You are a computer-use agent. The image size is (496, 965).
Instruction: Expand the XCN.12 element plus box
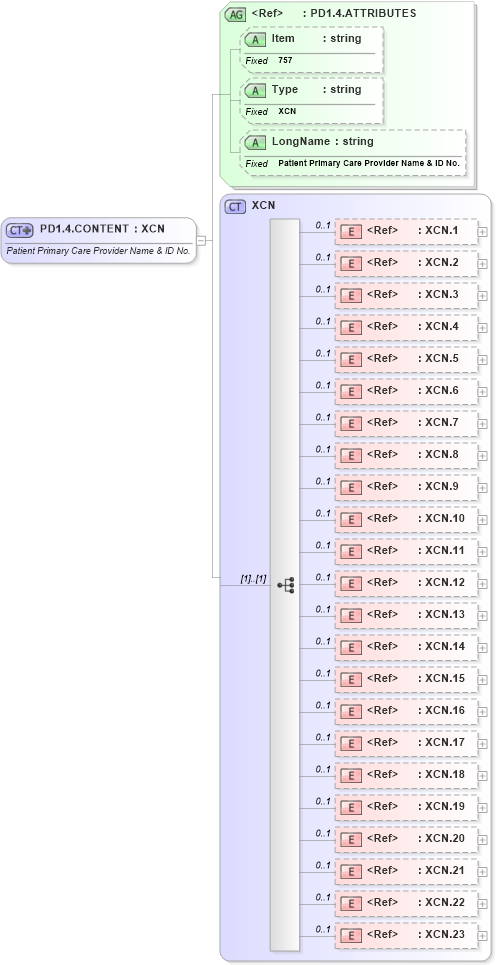point(482,584)
